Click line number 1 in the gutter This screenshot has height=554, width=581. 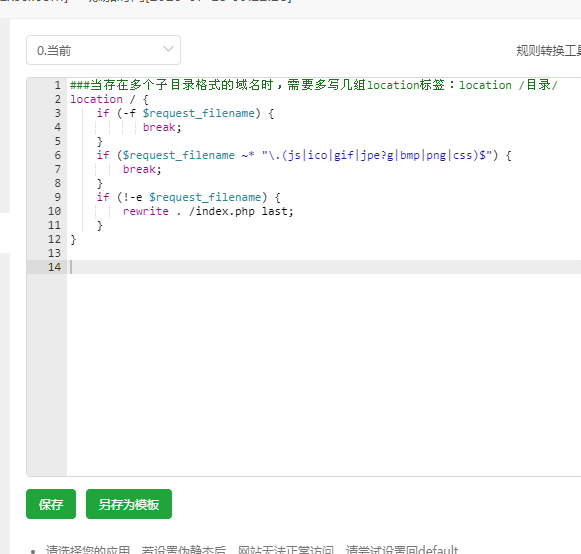point(57,85)
